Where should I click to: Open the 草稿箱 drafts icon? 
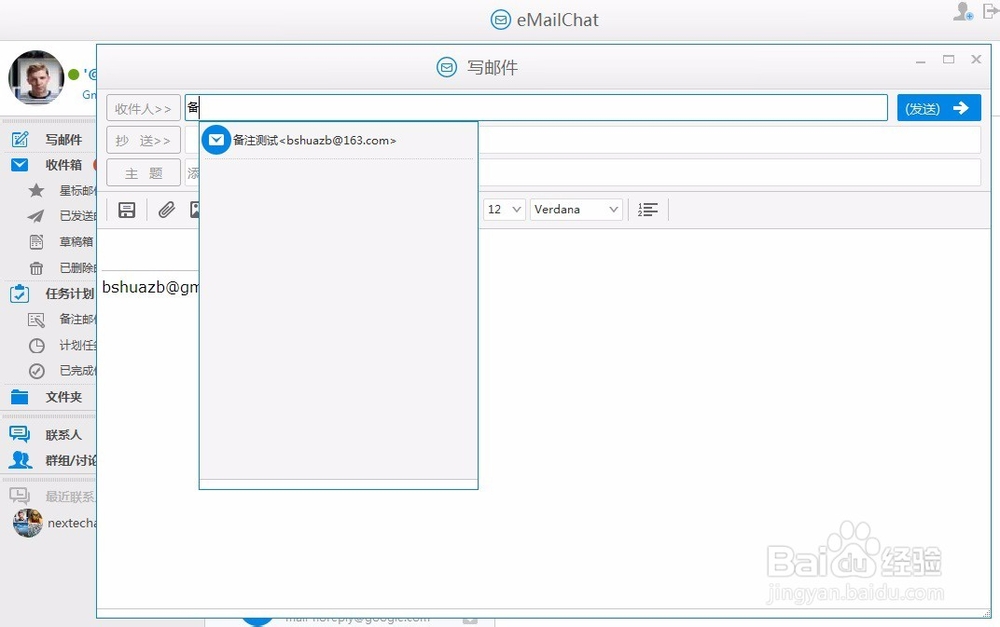tap(36, 242)
